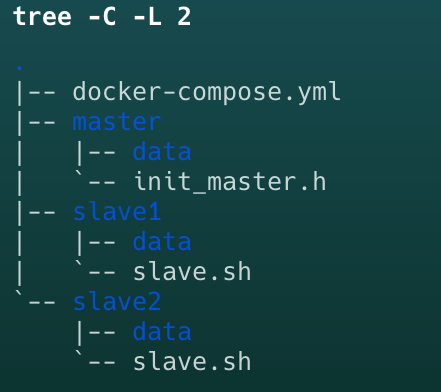Open the data folder inside master

click(x=162, y=152)
